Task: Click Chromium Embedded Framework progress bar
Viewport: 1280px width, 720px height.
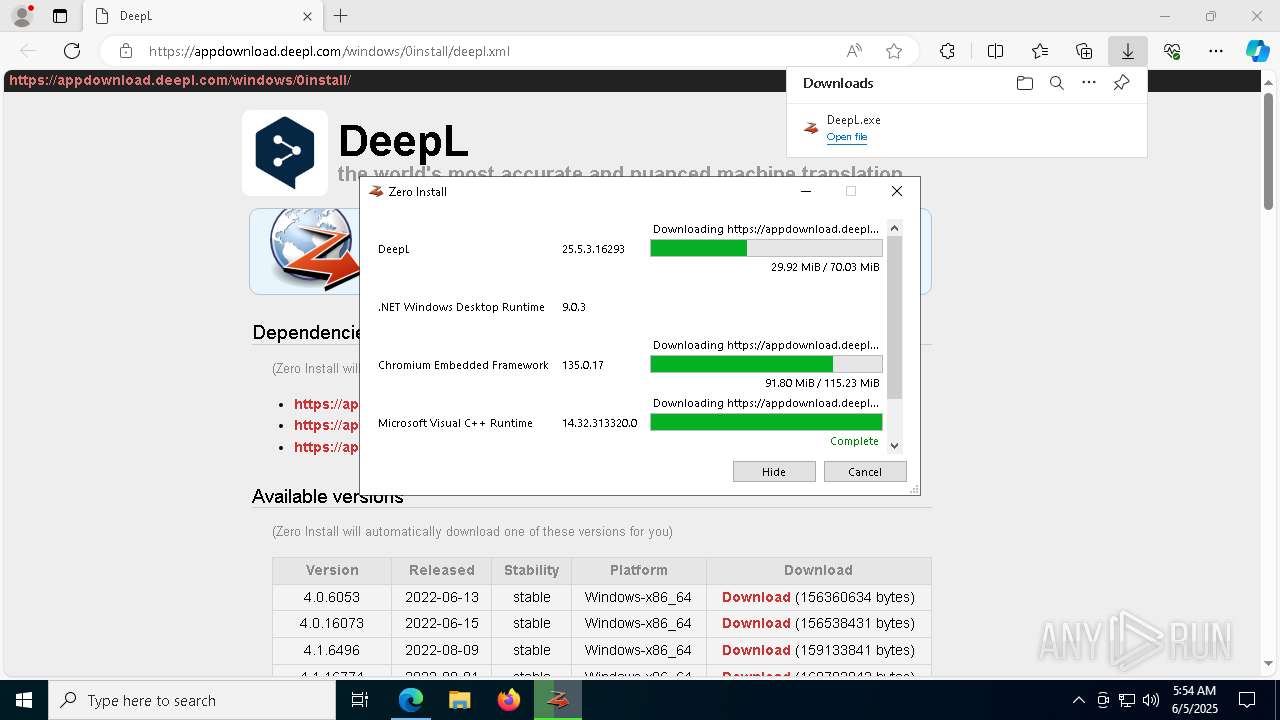Action: pos(766,364)
